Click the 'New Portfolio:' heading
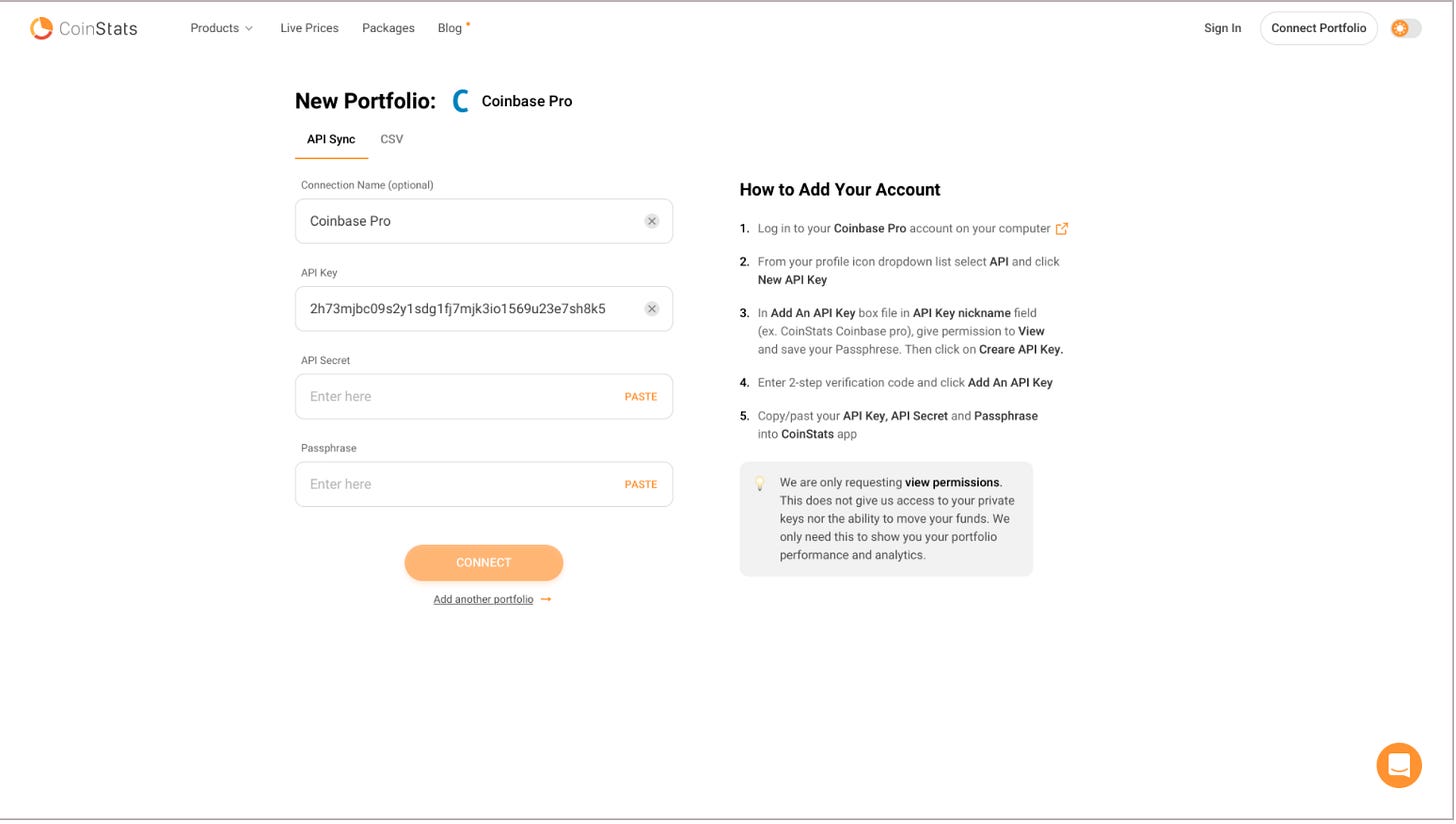This screenshot has height=824, width=1456. [365, 101]
